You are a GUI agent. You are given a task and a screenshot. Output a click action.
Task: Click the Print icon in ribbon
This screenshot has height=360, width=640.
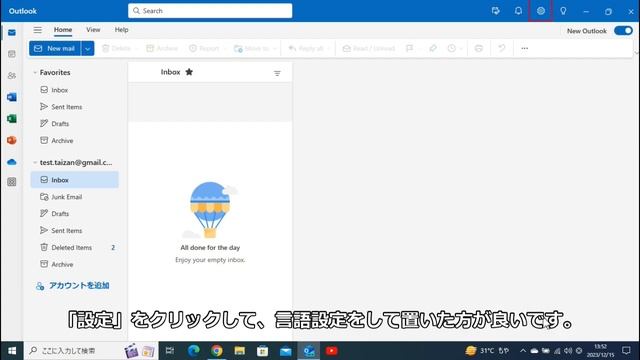[x=479, y=49]
